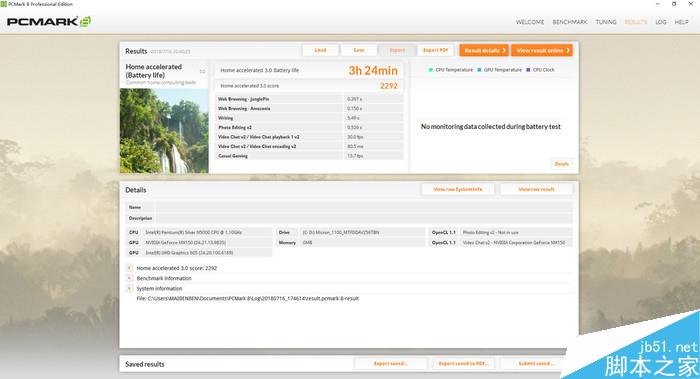Click View raw result
Screen dimensions: 700x379
(x=536, y=189)
